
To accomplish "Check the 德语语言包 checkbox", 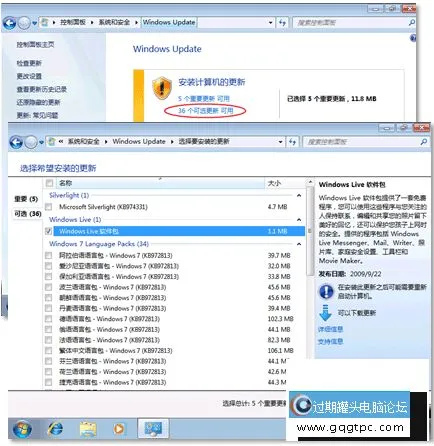I will click(x=49, y=319).
